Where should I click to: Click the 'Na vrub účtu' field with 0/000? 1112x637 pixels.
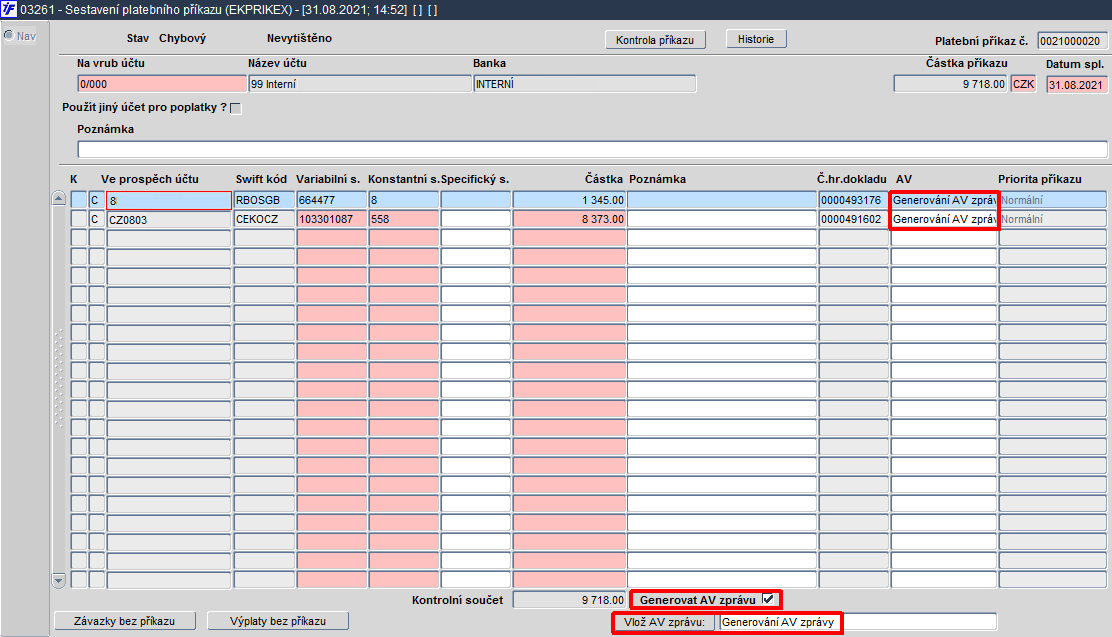(162, 84)
